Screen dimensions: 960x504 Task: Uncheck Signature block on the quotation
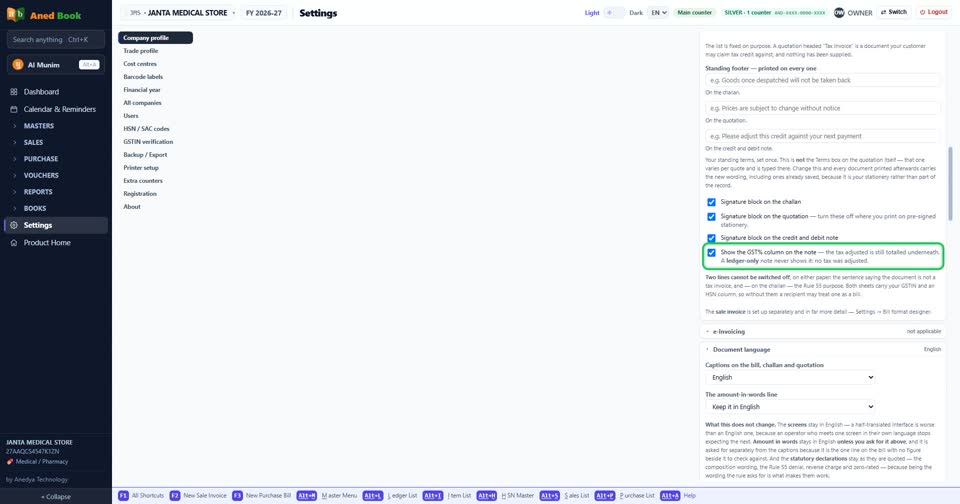tap(711, 217)
